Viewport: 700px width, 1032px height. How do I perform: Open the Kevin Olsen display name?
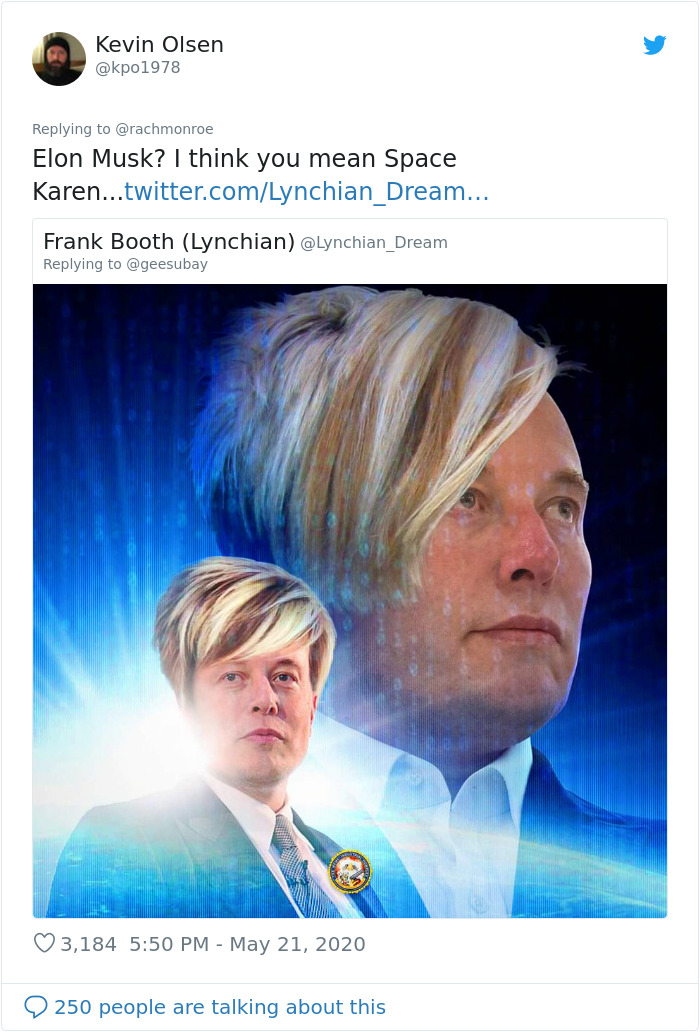tap(159, 45)
